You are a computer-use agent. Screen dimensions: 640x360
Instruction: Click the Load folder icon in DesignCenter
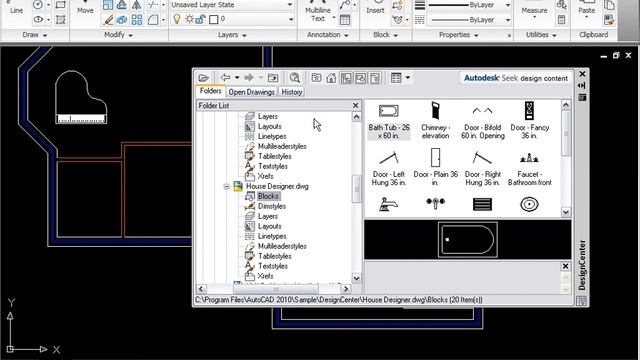click(203, 78)
